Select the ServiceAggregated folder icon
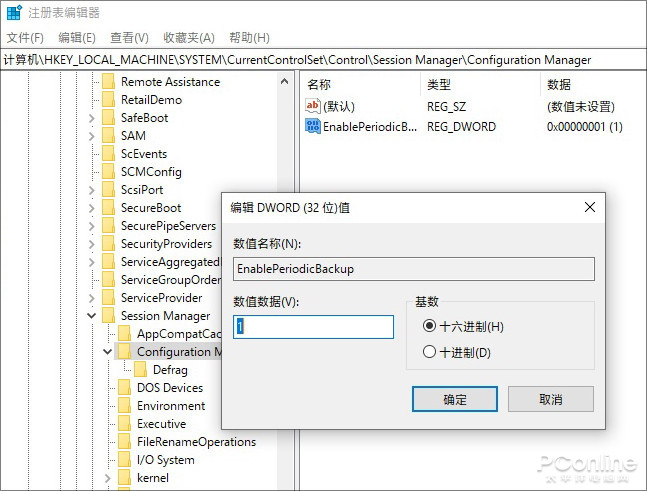 pos(109,262)
